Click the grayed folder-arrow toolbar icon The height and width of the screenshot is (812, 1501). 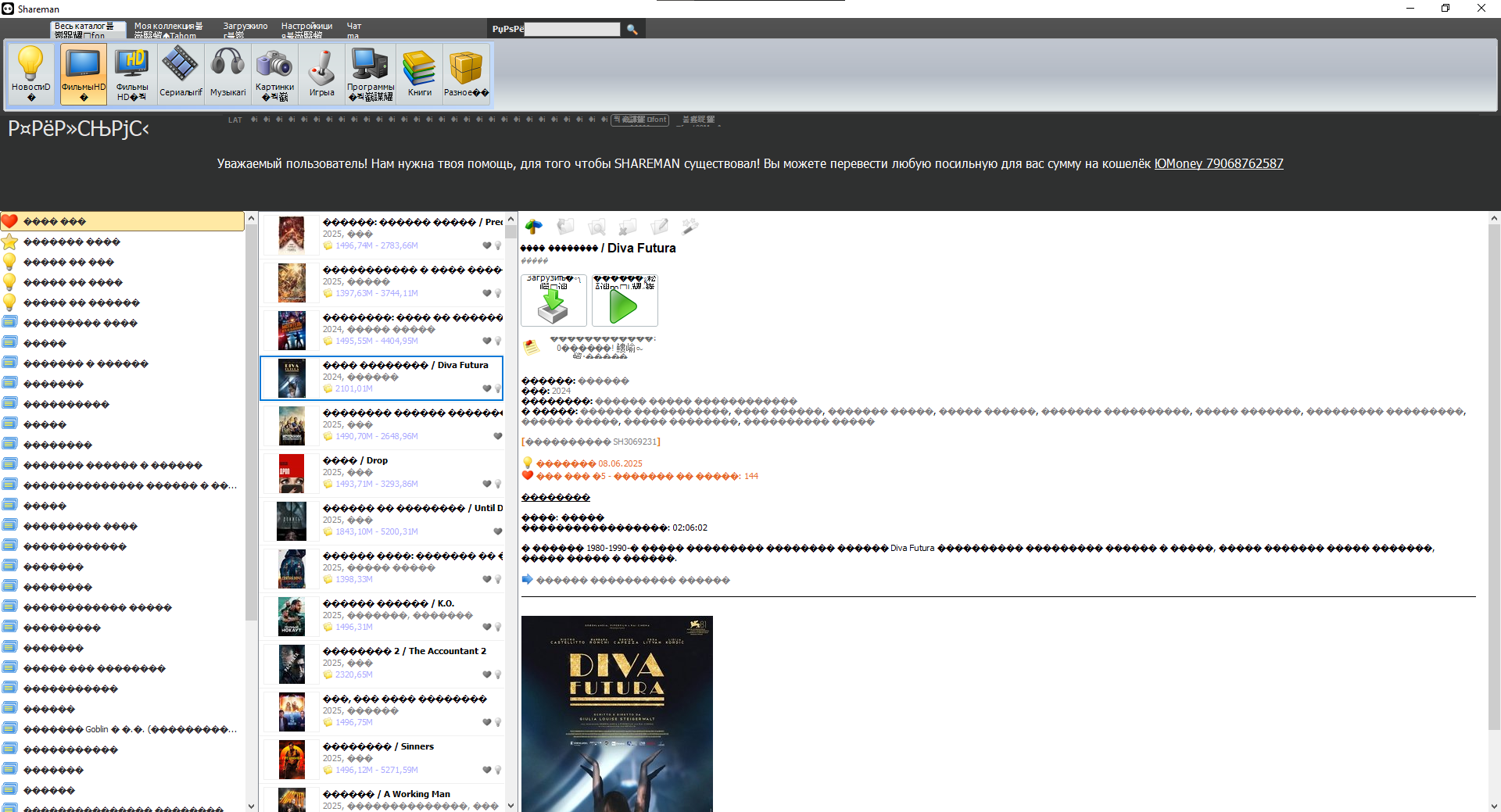point(565,227)
